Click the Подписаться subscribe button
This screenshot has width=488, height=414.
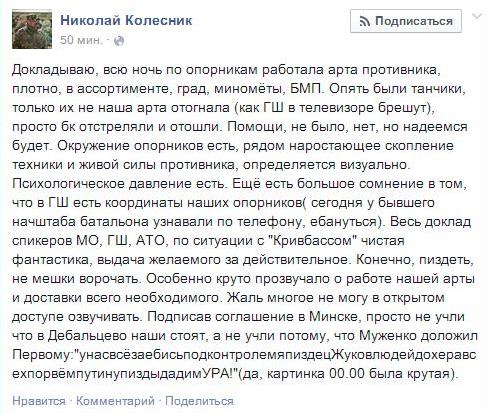(x=406, y=21)
